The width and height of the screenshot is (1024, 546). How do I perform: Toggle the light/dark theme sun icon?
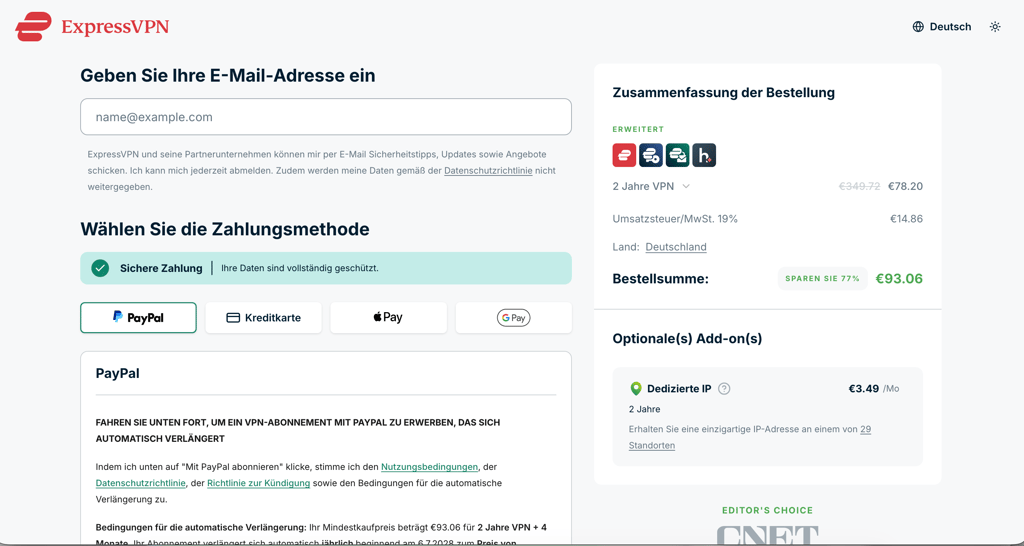(995, 27)
